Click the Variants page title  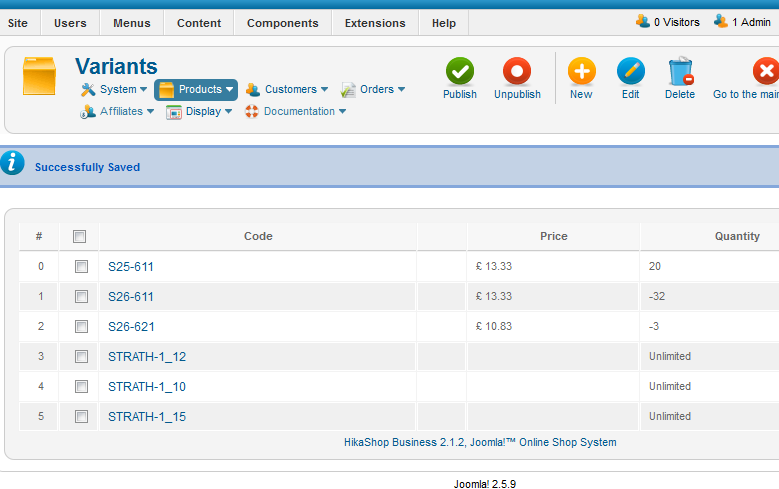pyautogui.click(x=116, y=66)
